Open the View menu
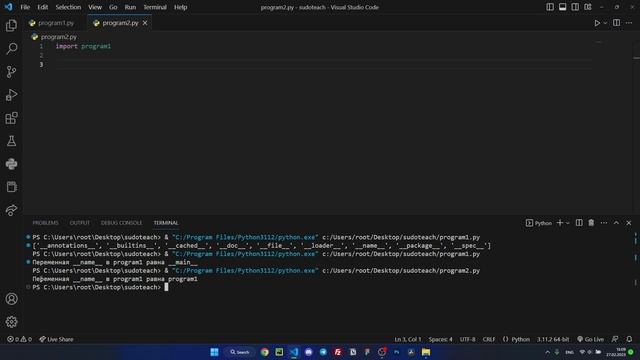Screen dimensions: 640x360 (95, 7)
